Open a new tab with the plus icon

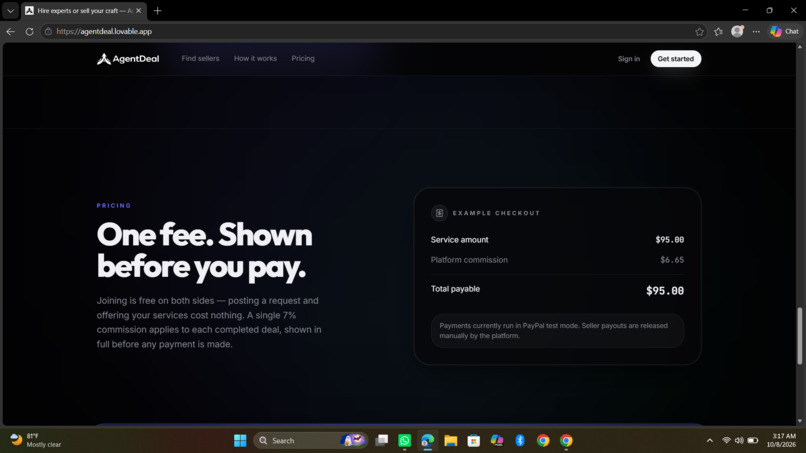pyautogui.click(x=157, y=10)
